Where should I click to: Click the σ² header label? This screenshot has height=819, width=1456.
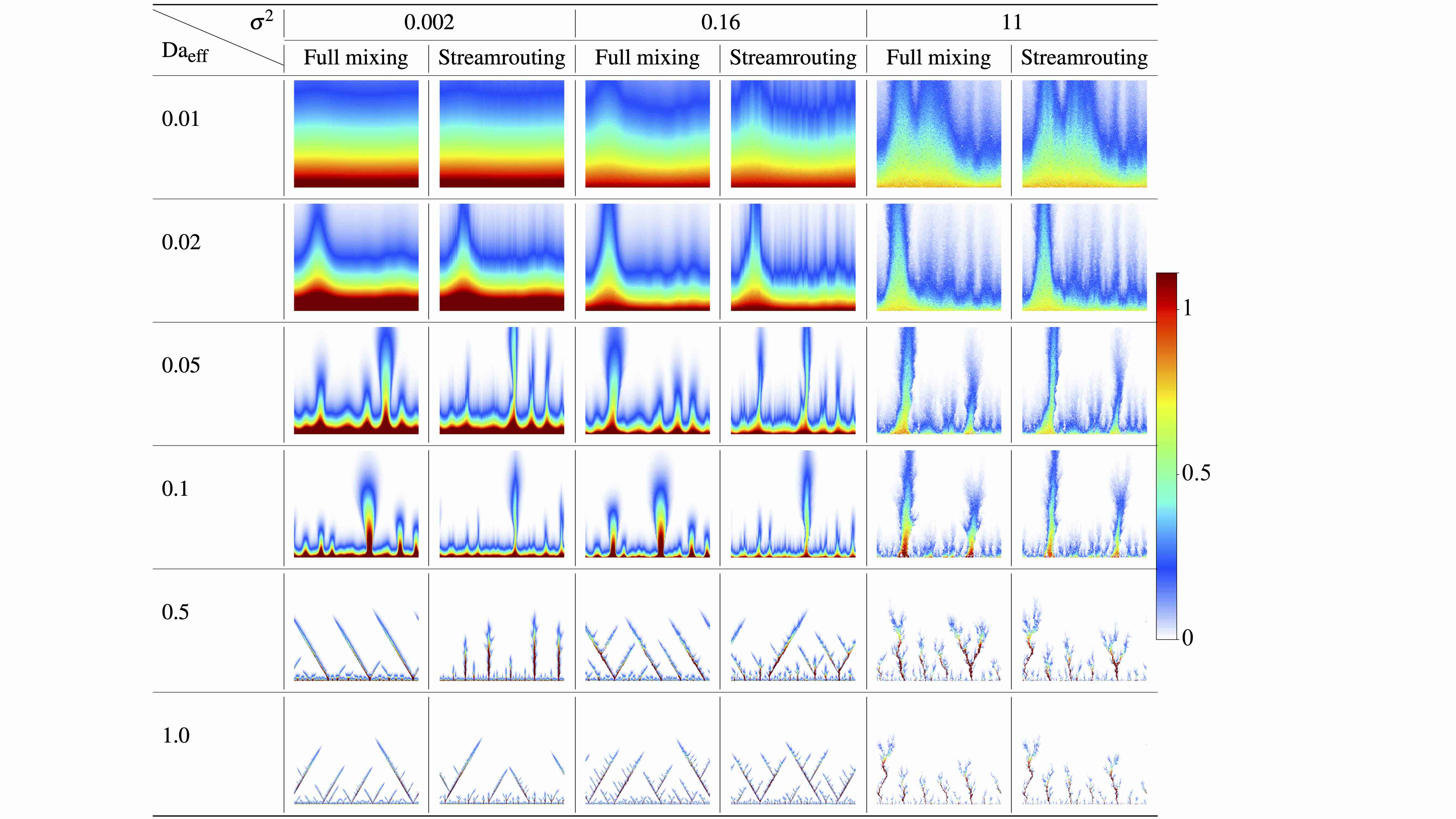[262, 22]
